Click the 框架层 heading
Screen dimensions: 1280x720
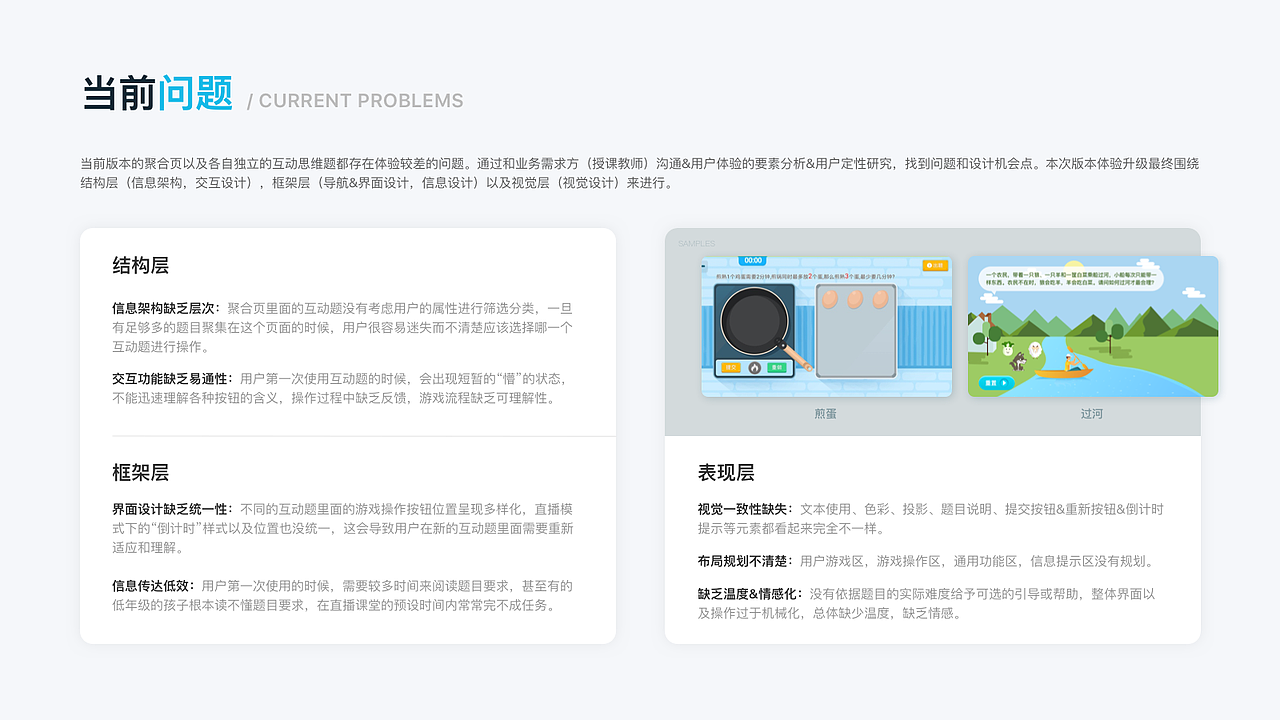coord(141,472)
